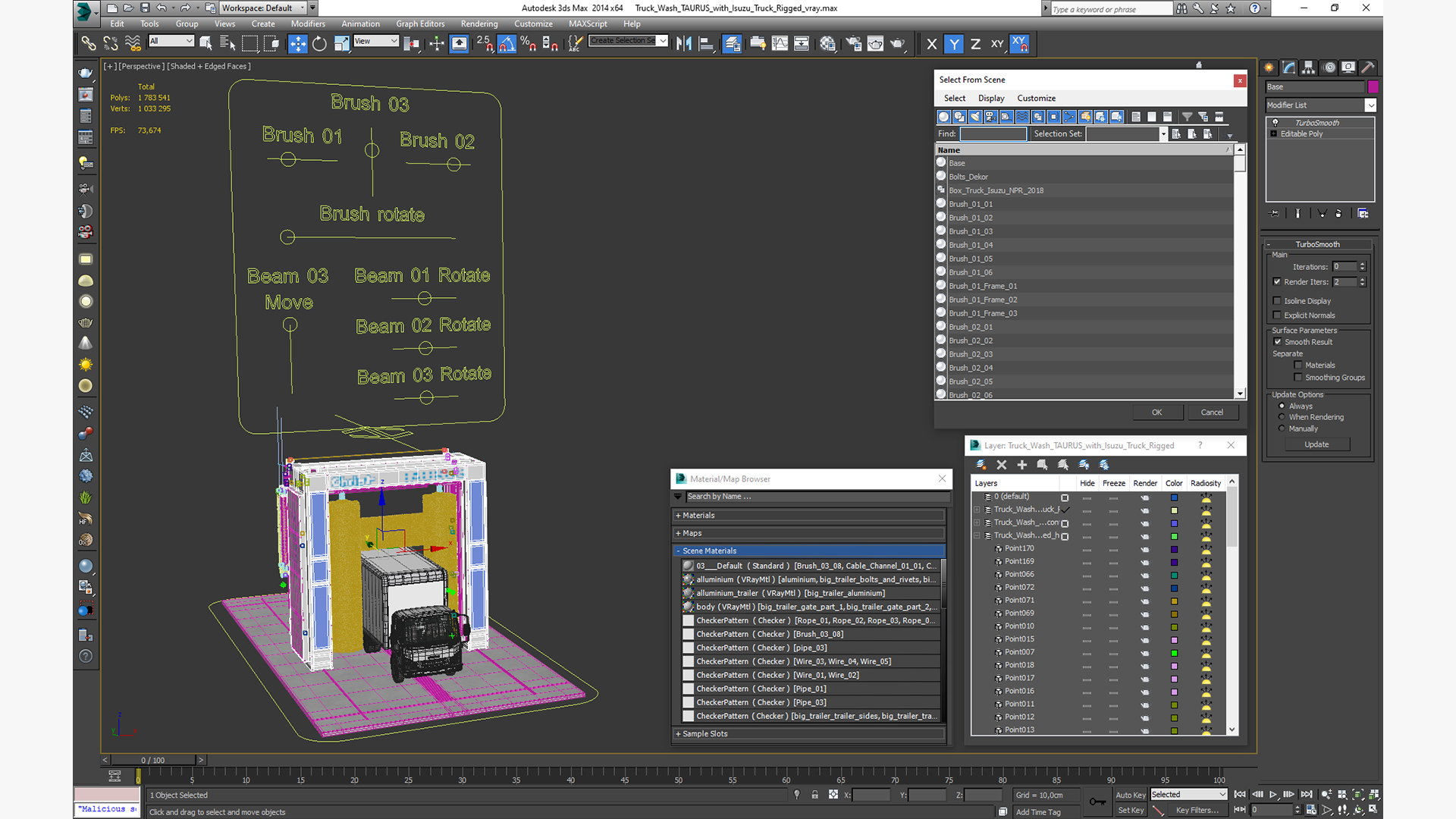
Task: Click the Mirror tool icon
Action: [x=684, y=44]
